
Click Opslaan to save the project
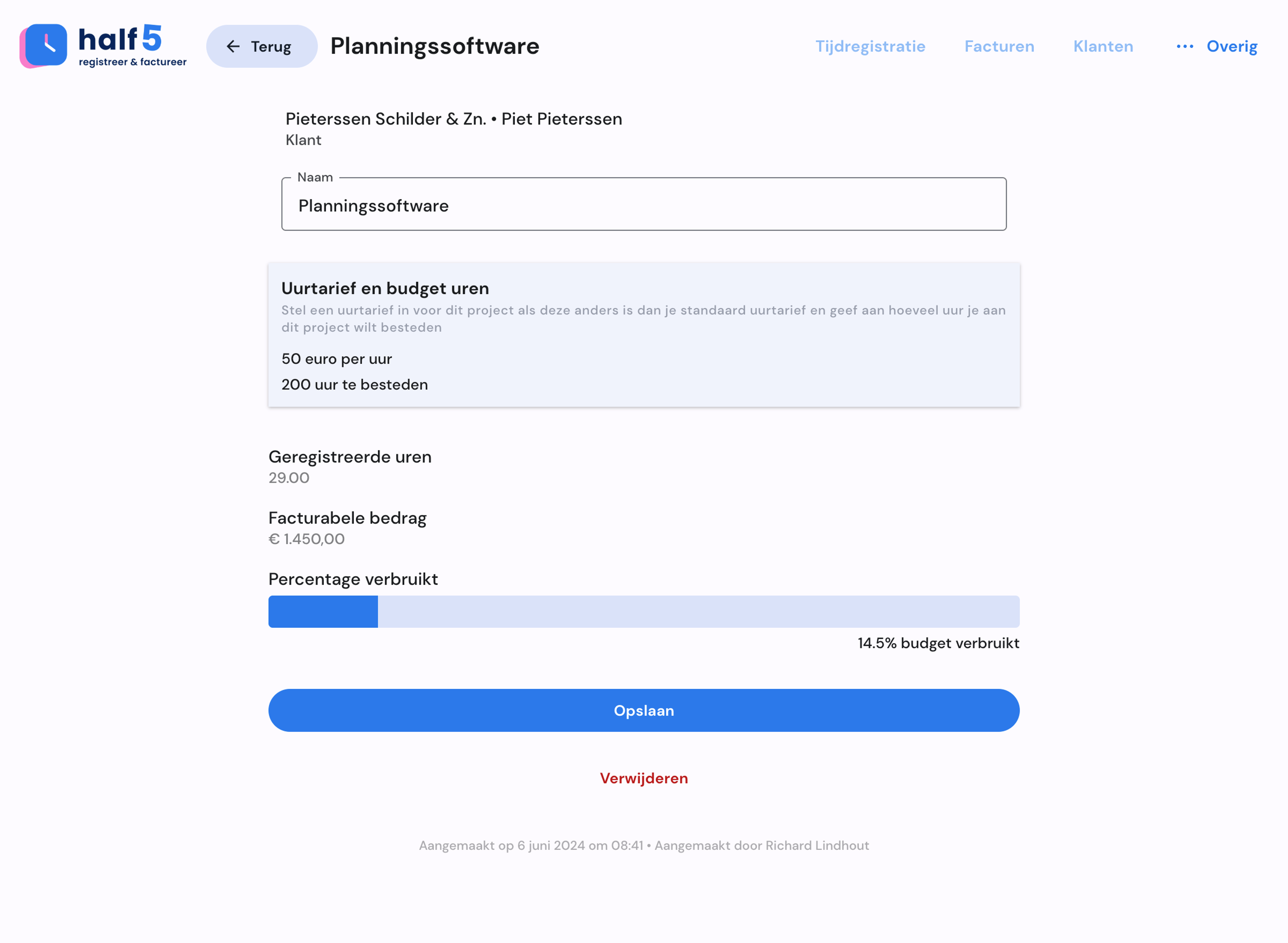pyautogui.click(x=644, y=710)
